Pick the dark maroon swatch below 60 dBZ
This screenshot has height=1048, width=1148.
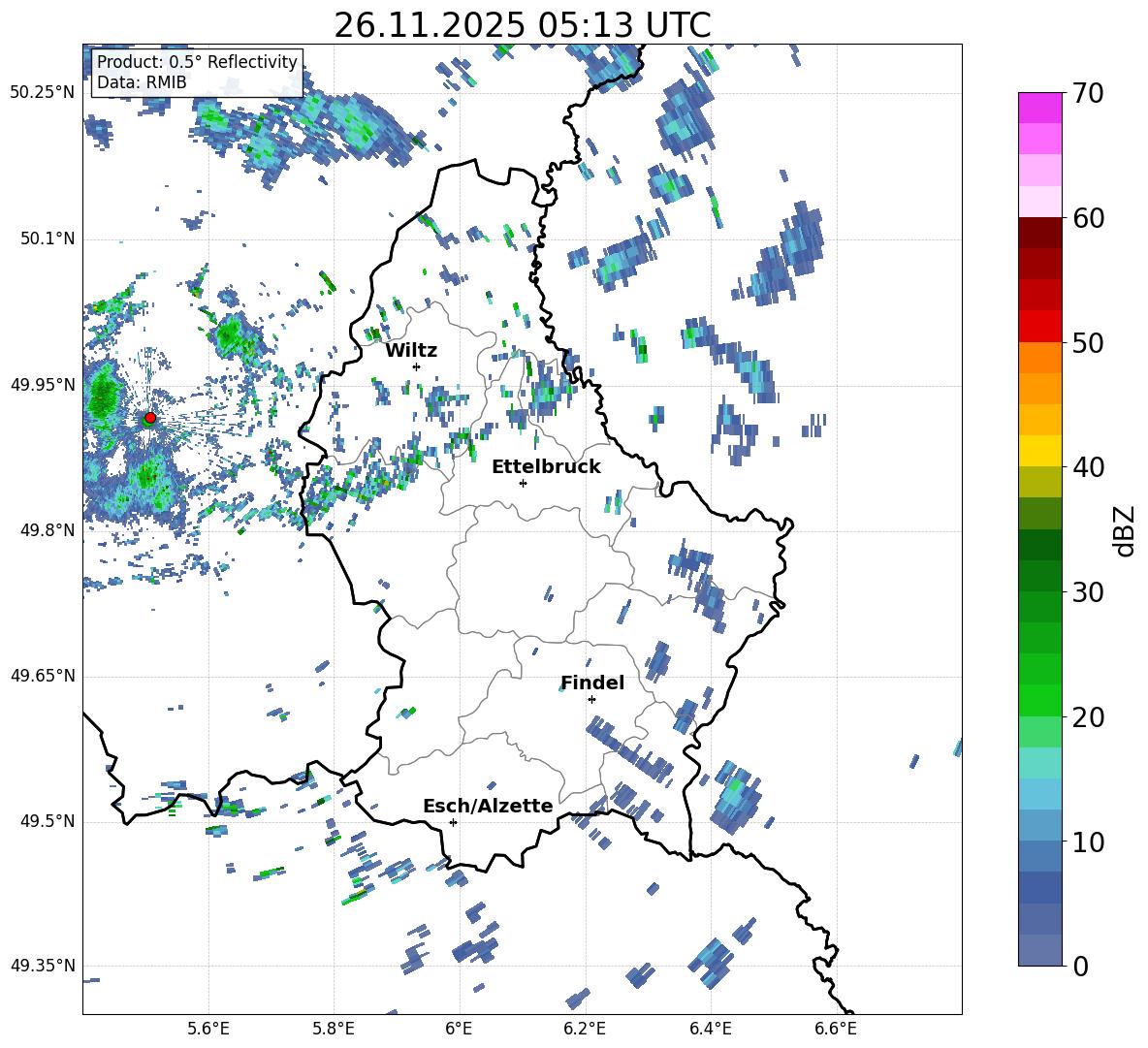[1040, 233]
